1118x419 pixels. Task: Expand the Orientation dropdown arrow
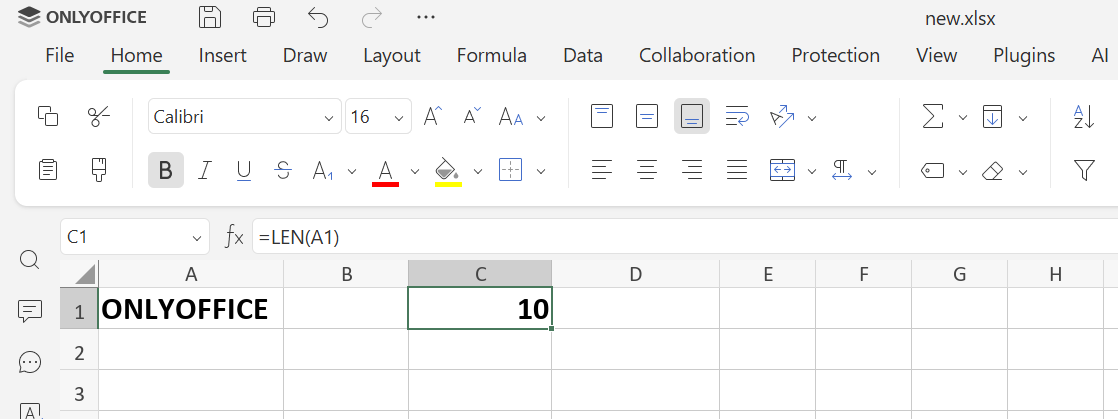811,118
